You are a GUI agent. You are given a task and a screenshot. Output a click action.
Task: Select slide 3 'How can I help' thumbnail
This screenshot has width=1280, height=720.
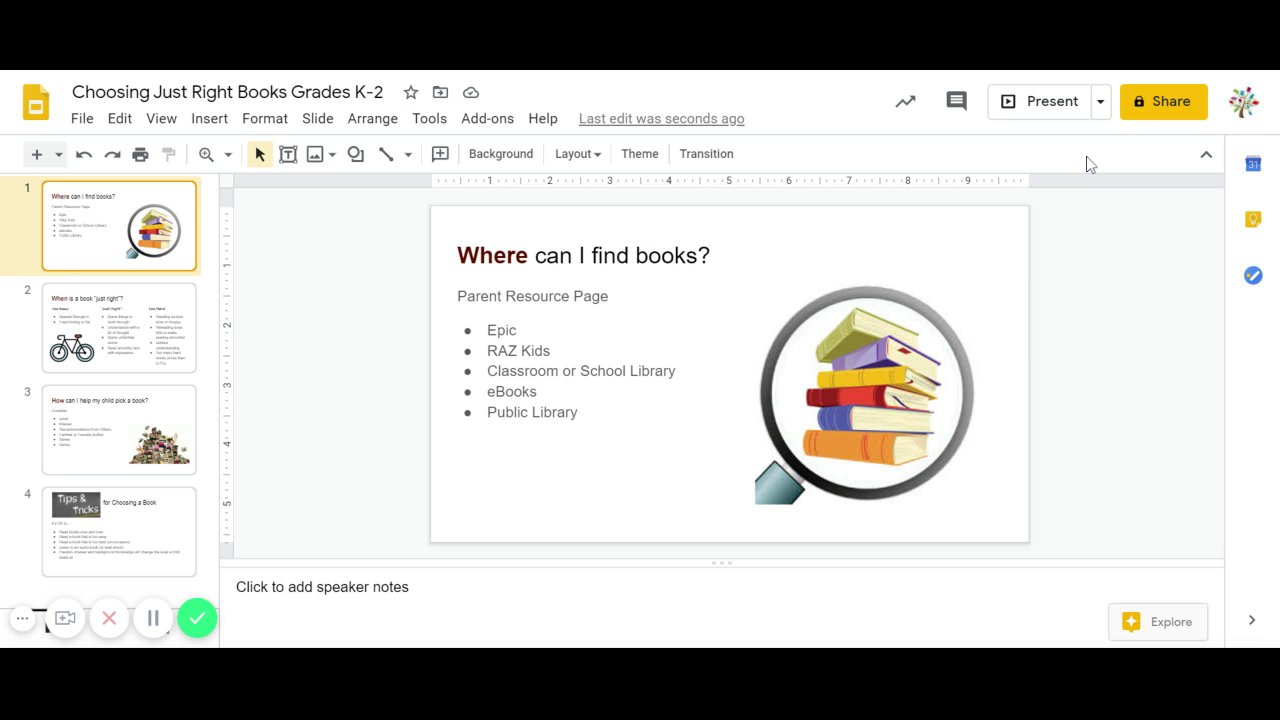pos(119,430)
